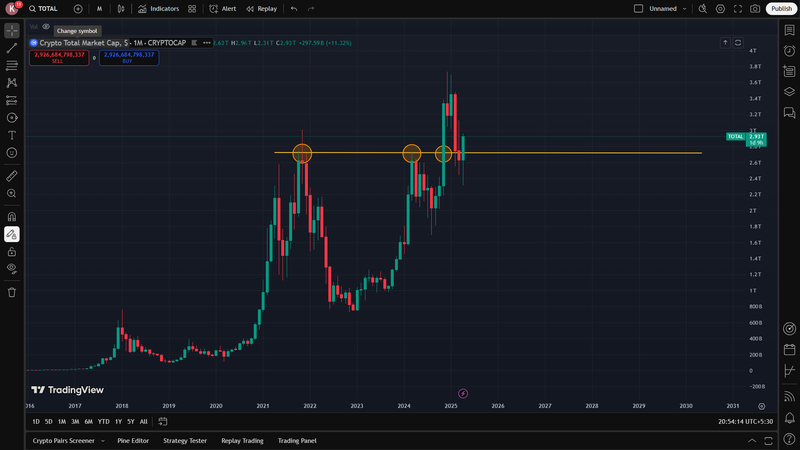
Task: Toggle stay in drawing mode
Action: [12, 234]
